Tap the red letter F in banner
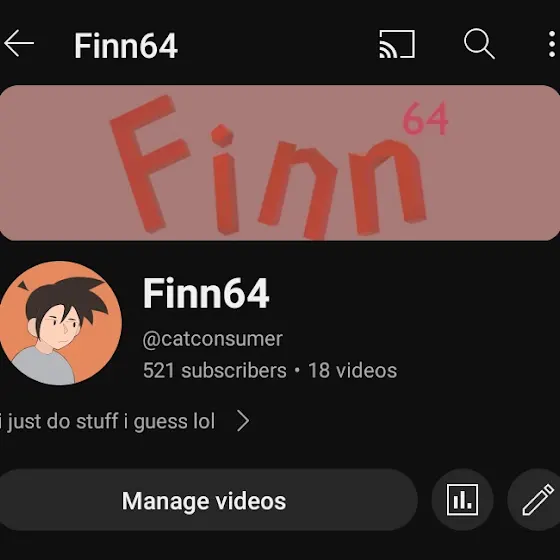The image size is (560, 560). pos(150,164)
